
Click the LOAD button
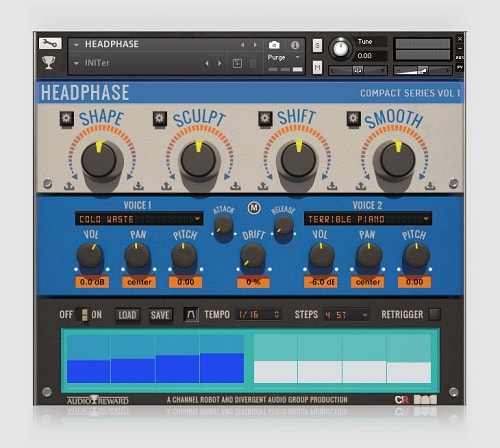(127, 315)
